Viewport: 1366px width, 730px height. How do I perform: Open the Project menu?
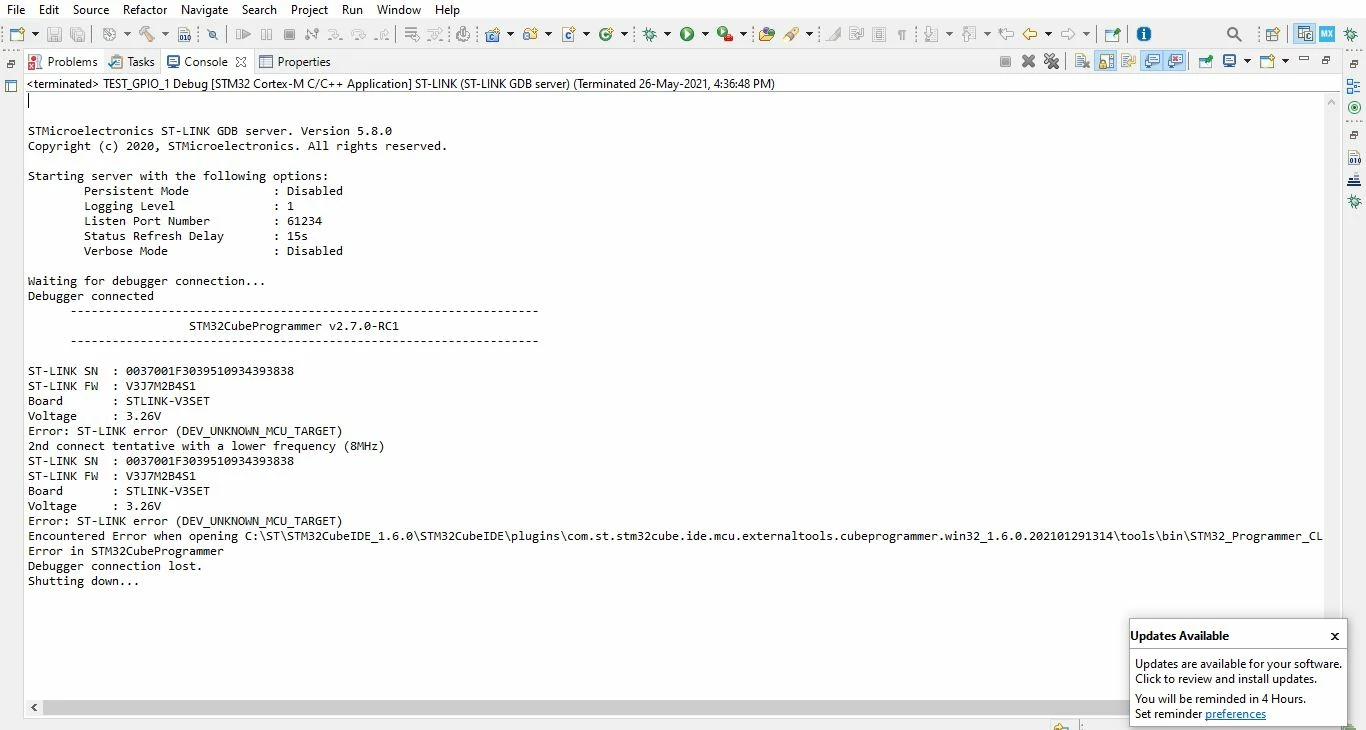pyautogui.click(x=309, y=10)
